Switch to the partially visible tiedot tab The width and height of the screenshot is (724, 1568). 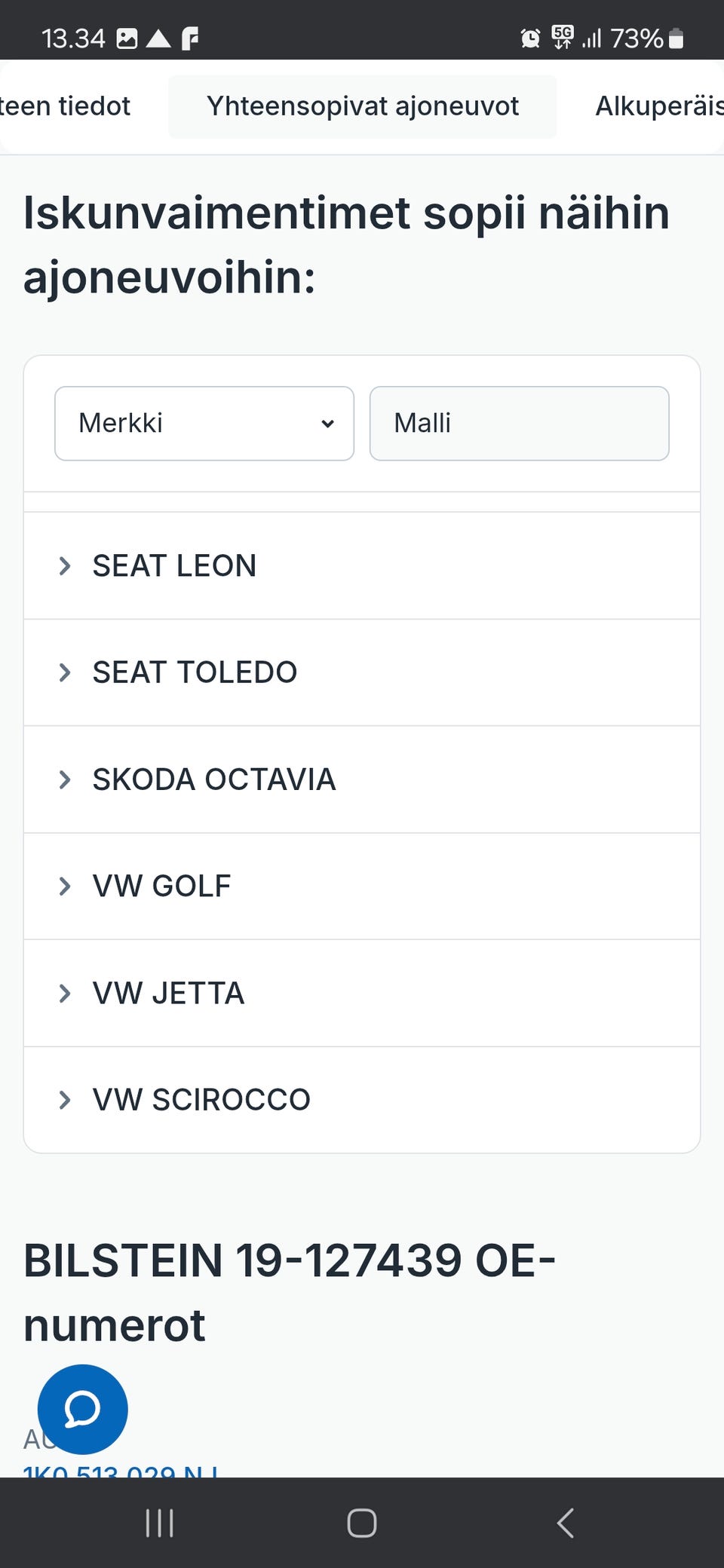coord(65,106)
